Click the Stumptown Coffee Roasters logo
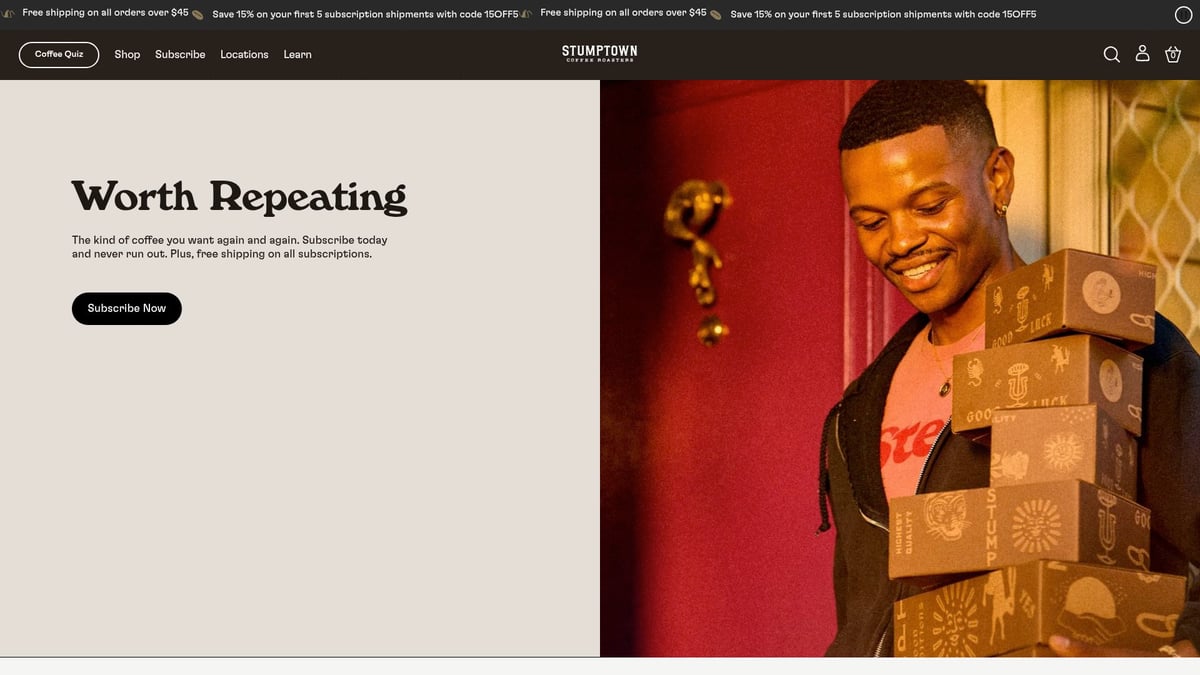1200x675 pixels. 599,54
